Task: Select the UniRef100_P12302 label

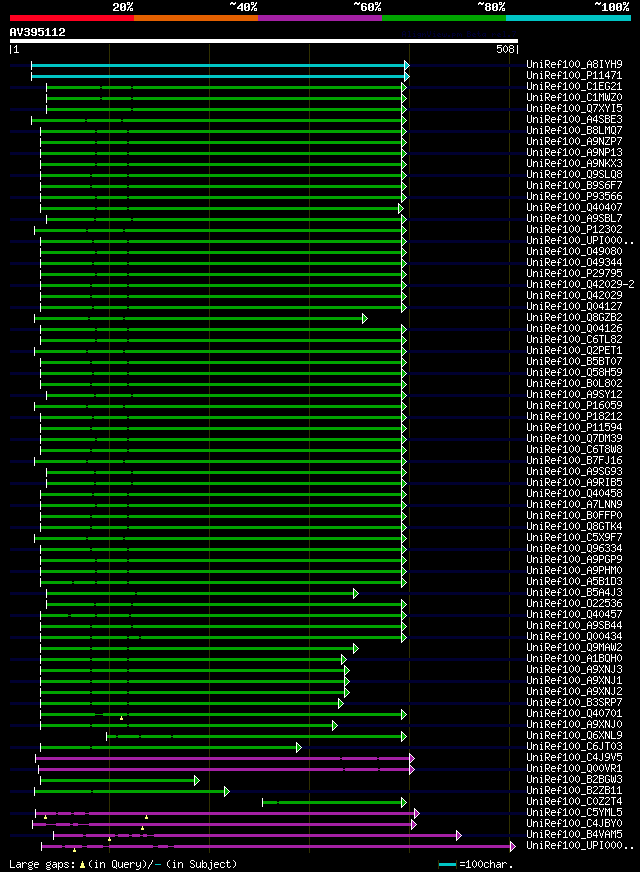Action: (574, 230)
